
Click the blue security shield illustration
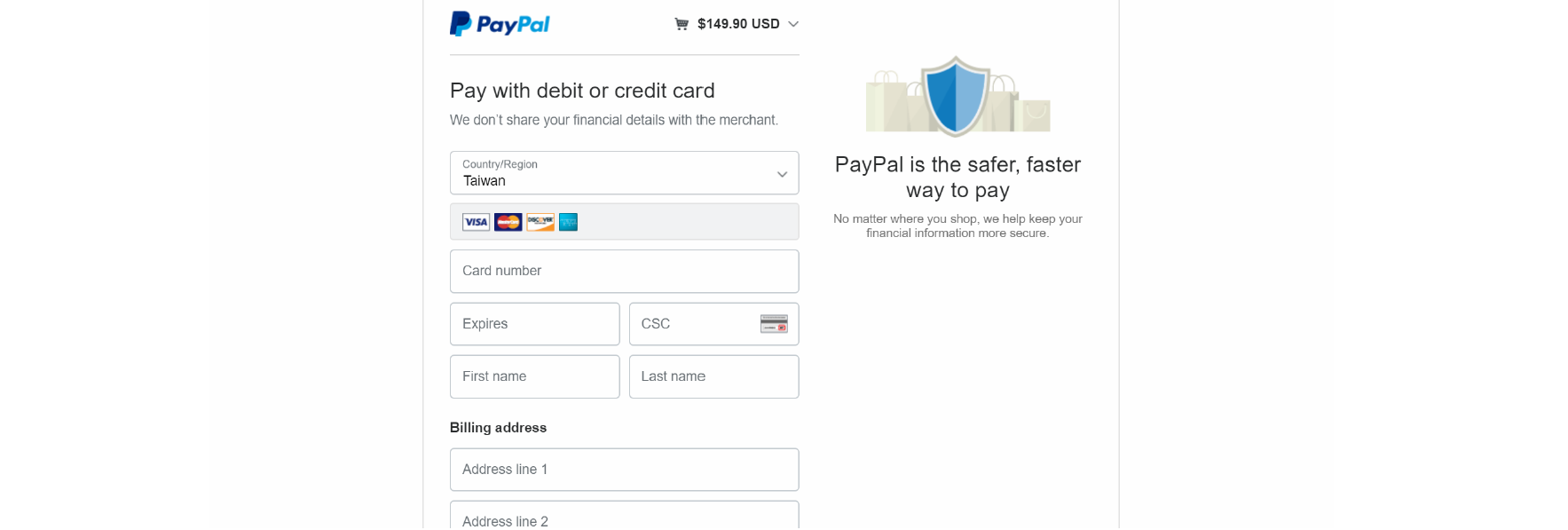(x=957, y=96)
